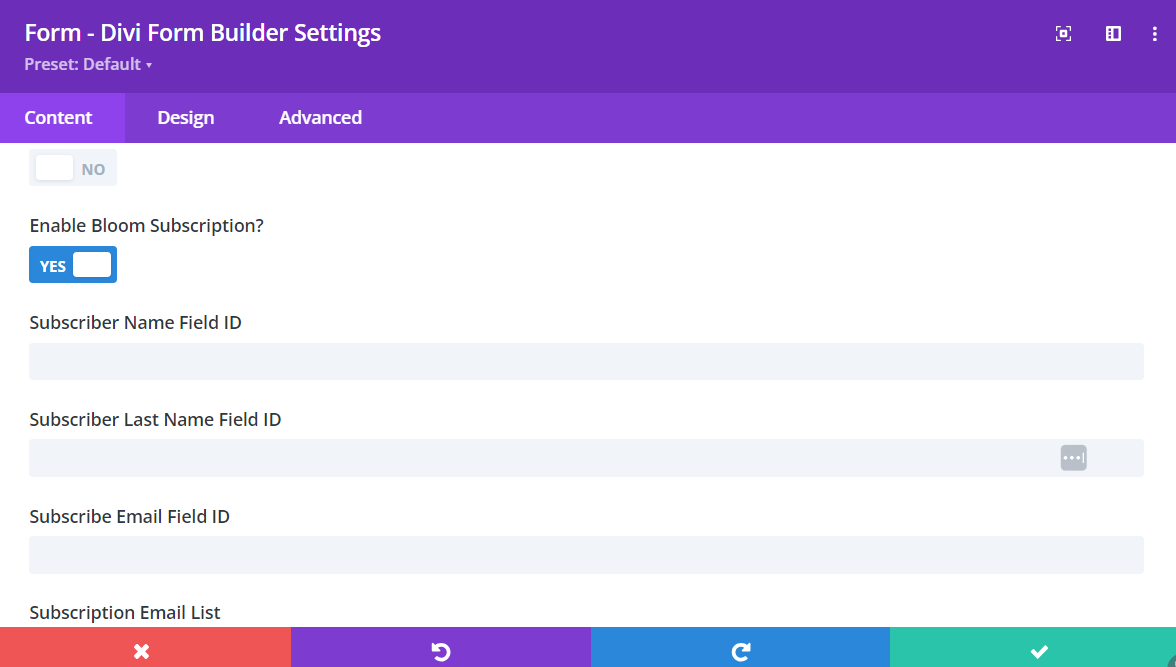Open the three-dot options menu
The height and width of the screenshot is (667, 1176).
coord(1156,33)
